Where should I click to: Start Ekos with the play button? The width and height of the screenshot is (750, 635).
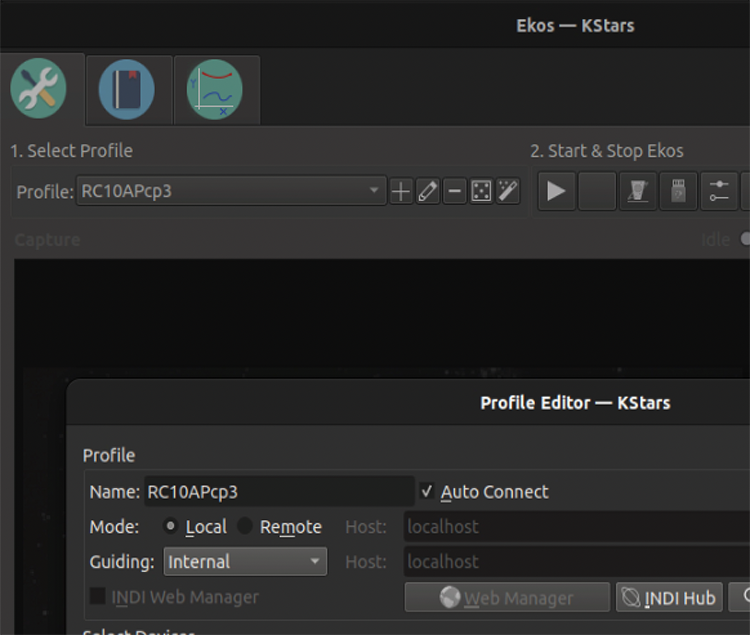(x=556, y=191)
